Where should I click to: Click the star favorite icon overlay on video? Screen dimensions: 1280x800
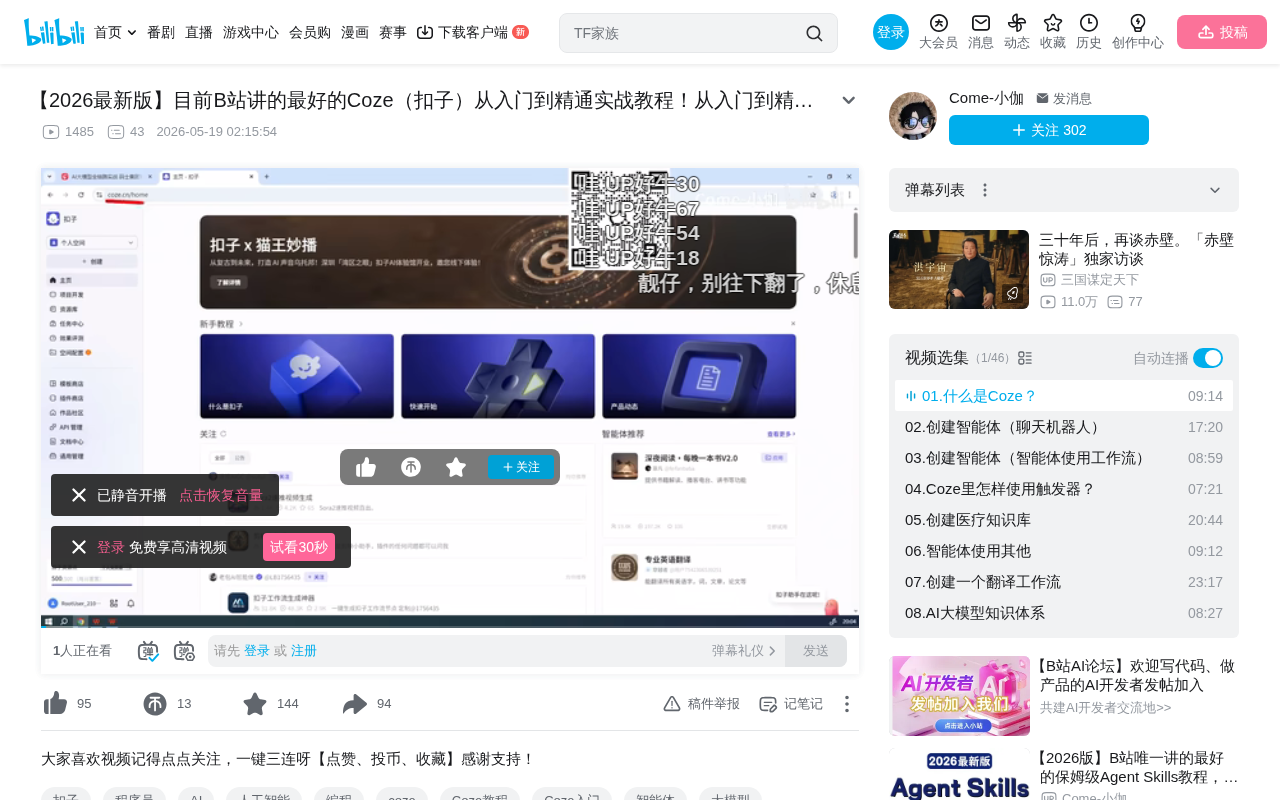pyautogui.click(x=456, y=467)
